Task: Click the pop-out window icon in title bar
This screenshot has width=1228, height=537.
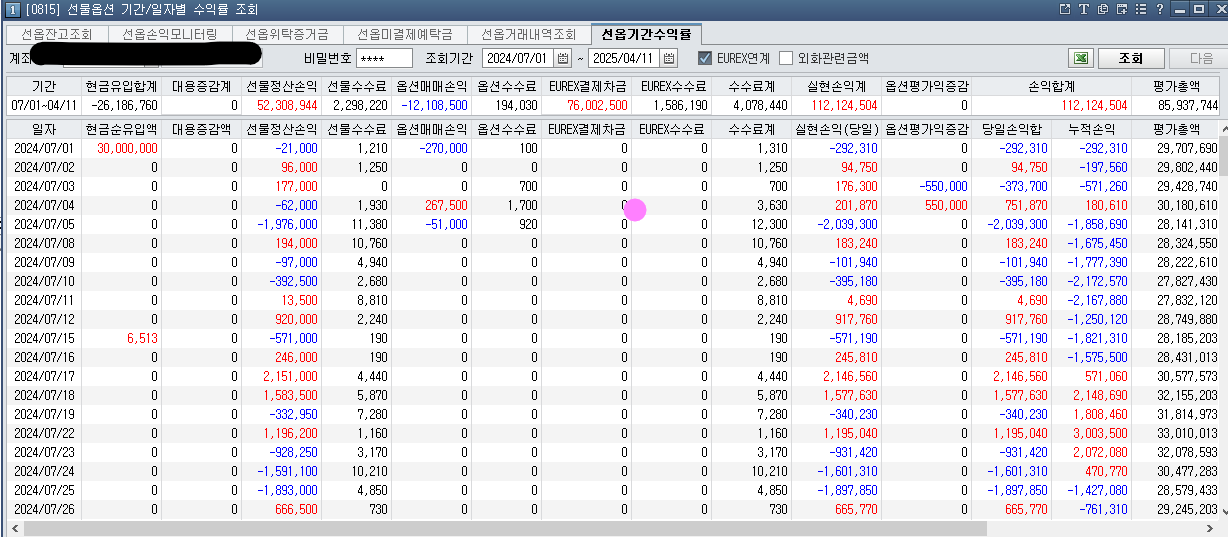Action: (1065, 9)
